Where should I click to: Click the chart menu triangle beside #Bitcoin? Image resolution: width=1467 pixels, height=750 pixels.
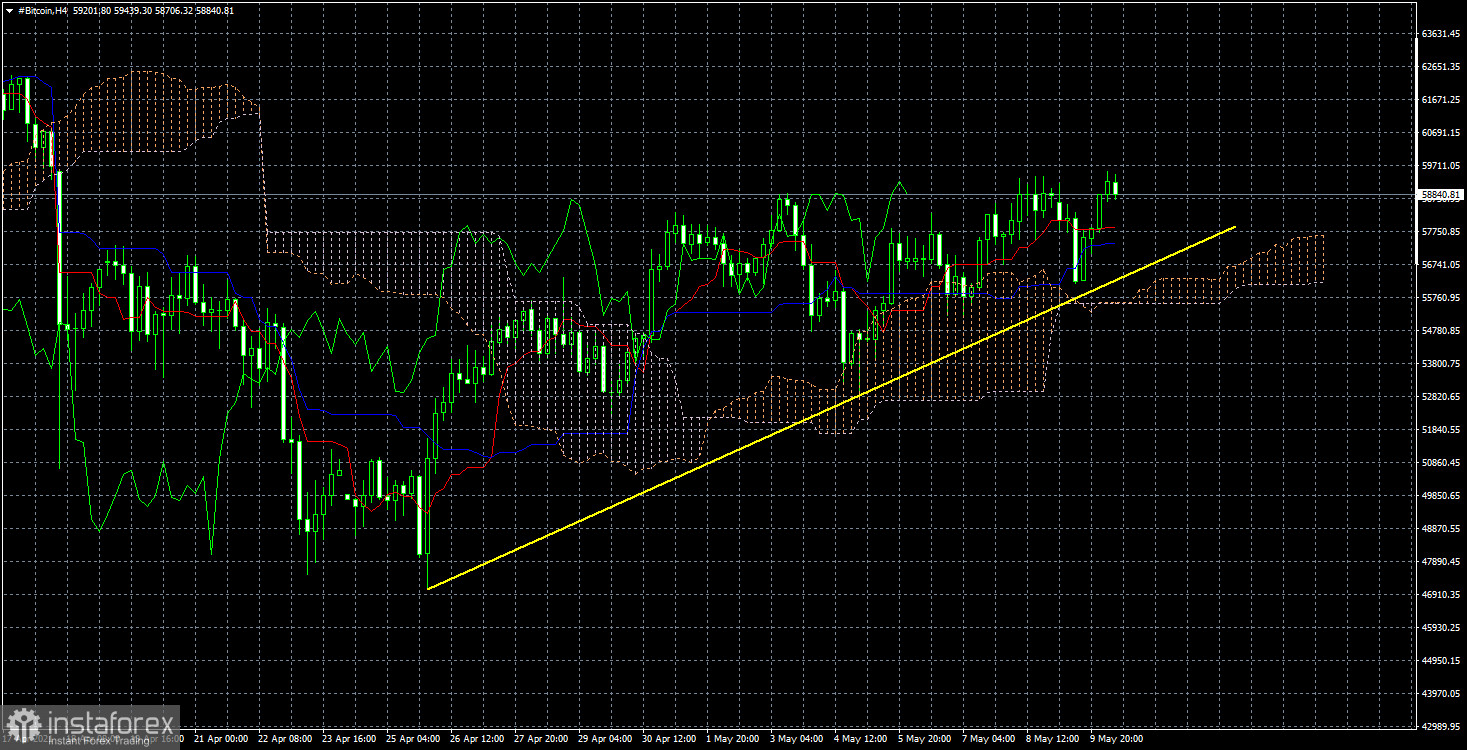click(x=8, y=10)
